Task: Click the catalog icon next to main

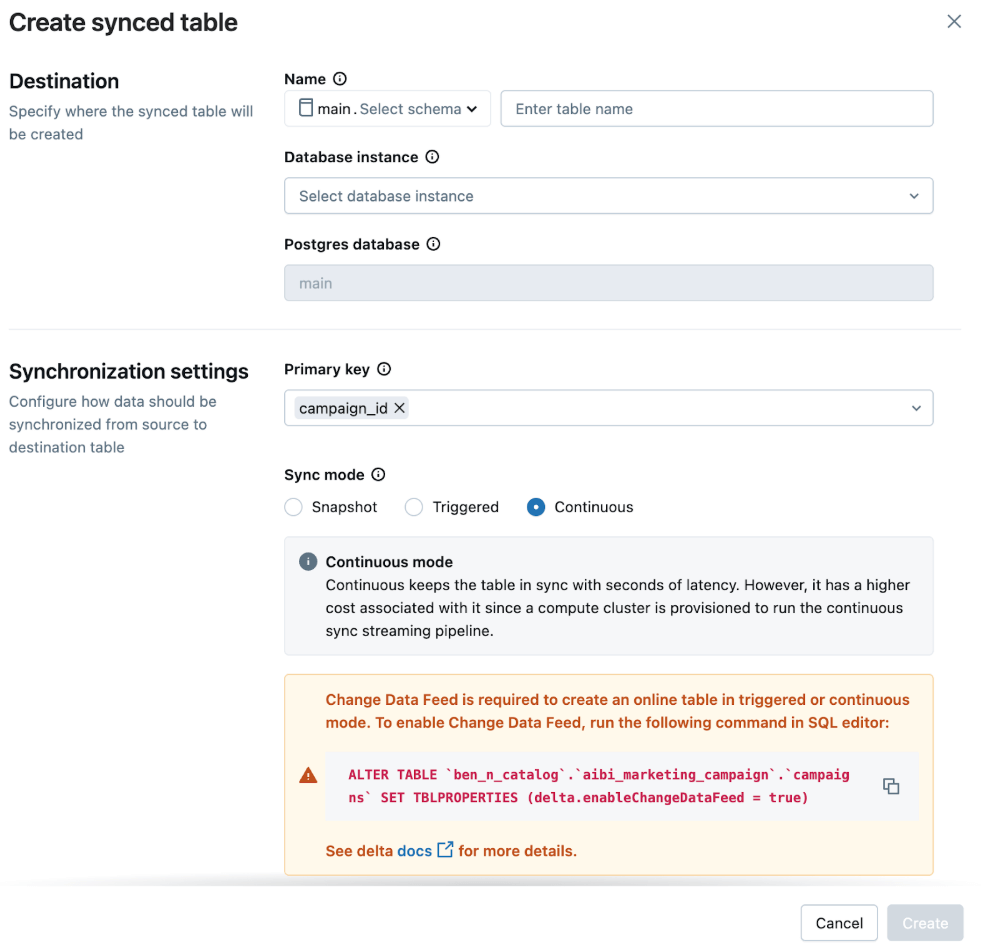Action: coord(306,108)
